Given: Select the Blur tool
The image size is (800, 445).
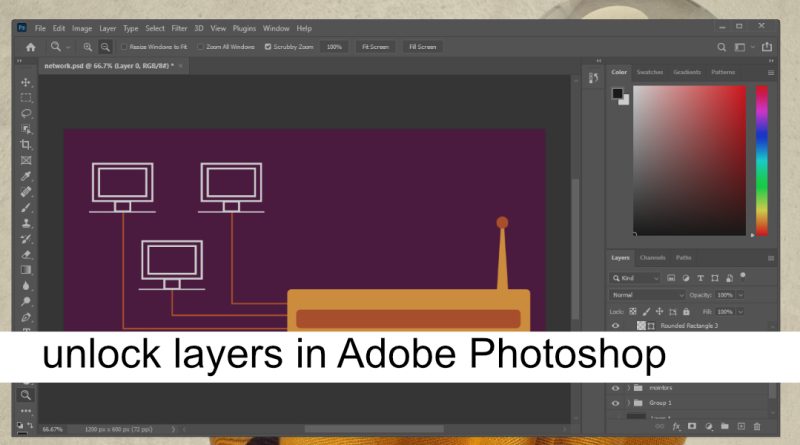Looking at the screenshot, I should tap(26, 286).
